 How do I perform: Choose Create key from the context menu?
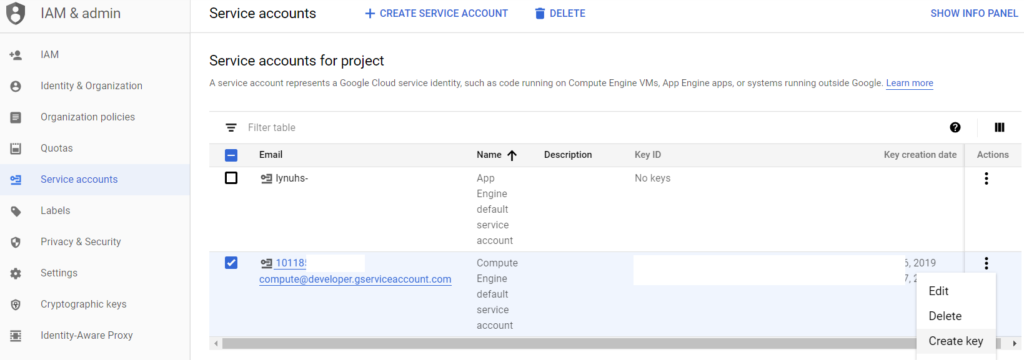[955, 341]
